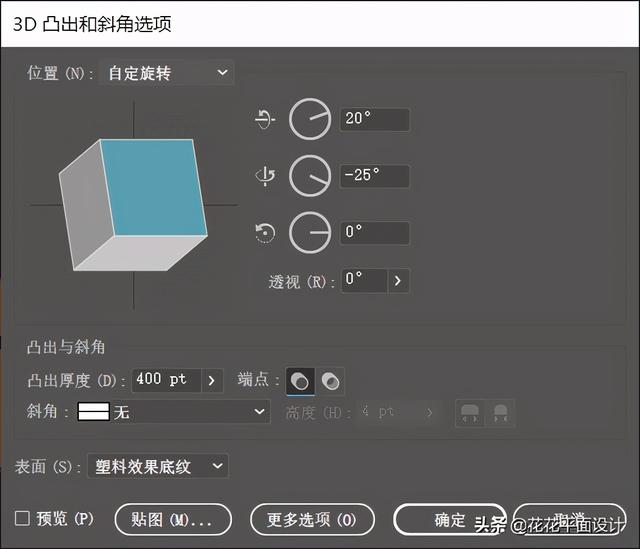640x549 pixels.
Task: Turn off cap for hollow appearance
Action: (330, 381)
